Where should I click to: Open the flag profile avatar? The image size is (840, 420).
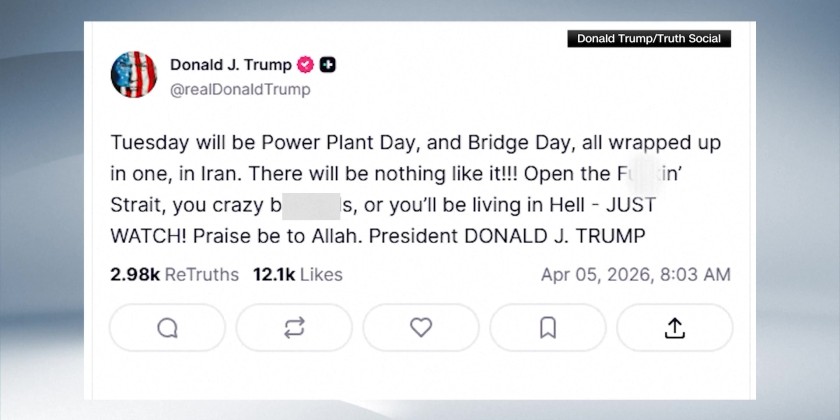133,75
